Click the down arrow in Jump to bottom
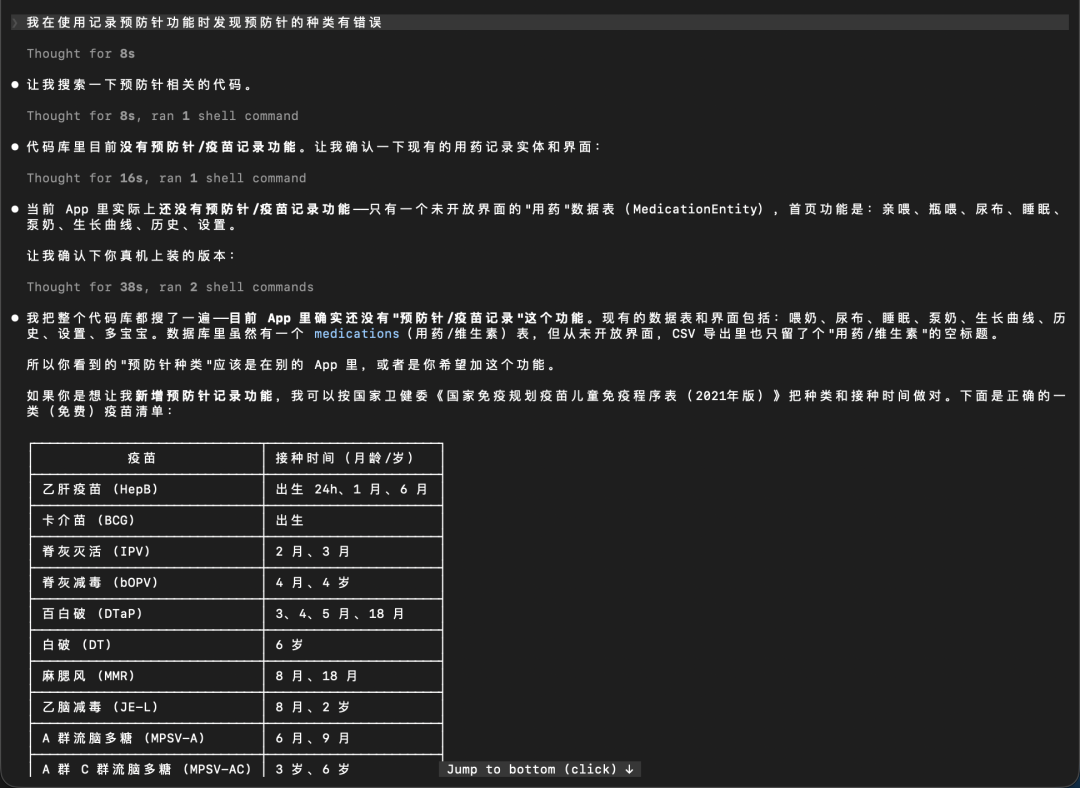This screenshot has width=1080, height=788. [630, 769]
